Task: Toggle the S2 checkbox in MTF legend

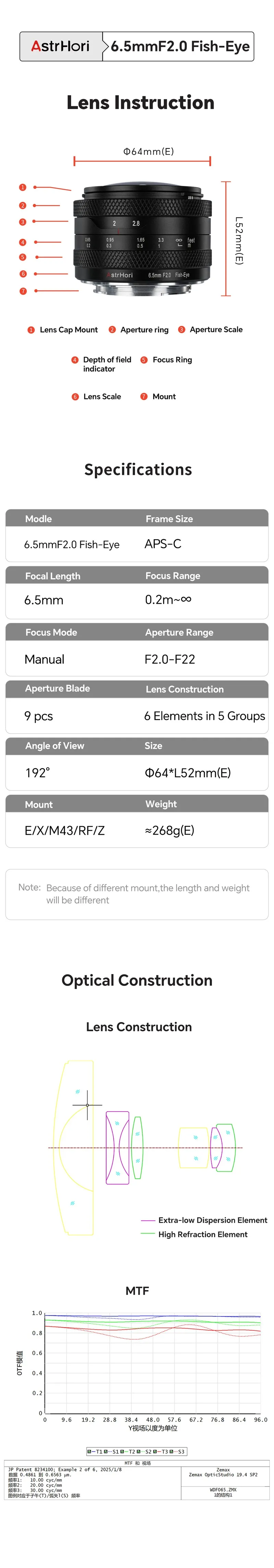Action: point(139,1452)
